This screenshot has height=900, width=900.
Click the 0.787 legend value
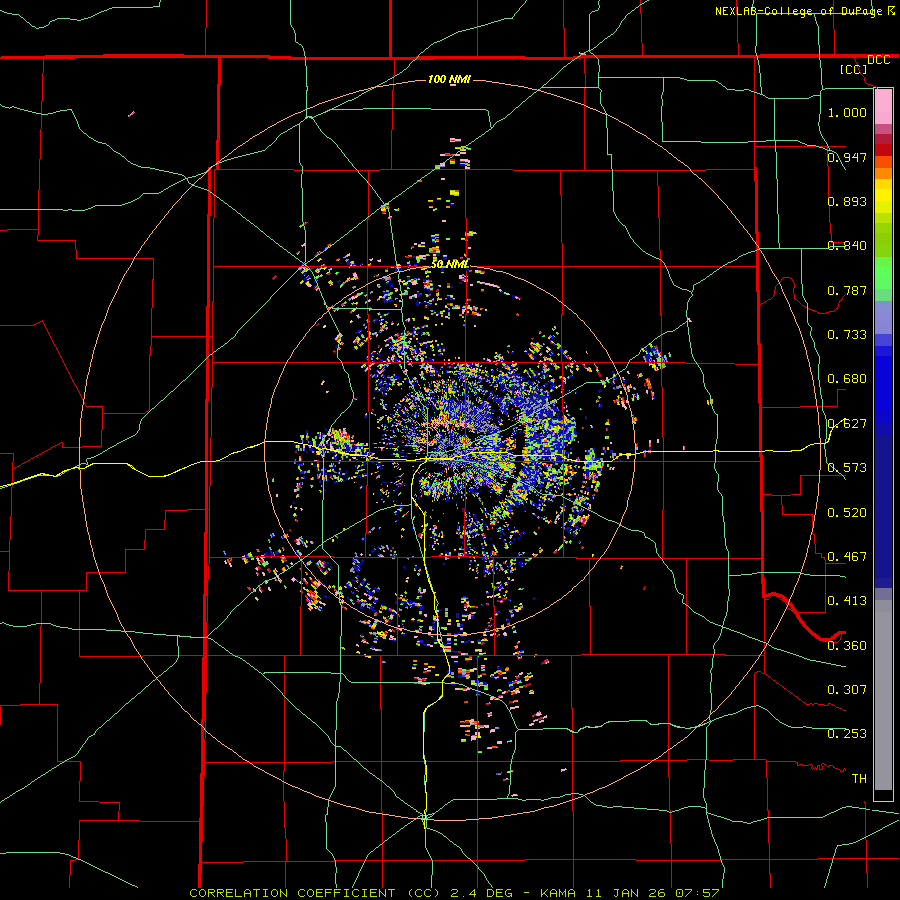point(847,290)
